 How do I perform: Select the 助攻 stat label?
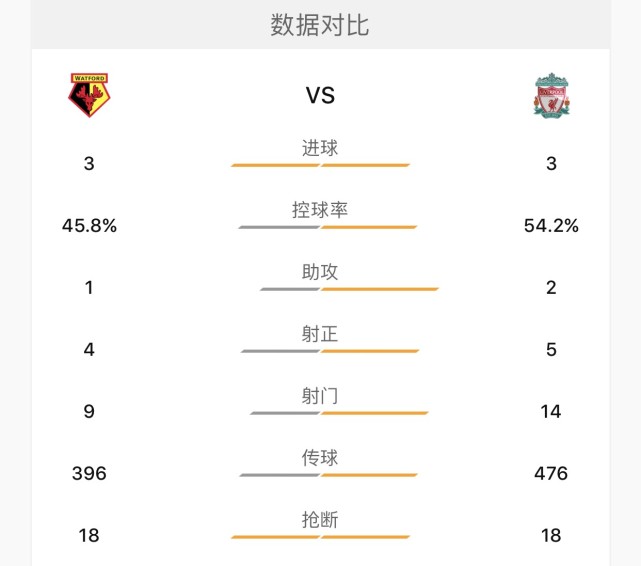click(320, 272)
